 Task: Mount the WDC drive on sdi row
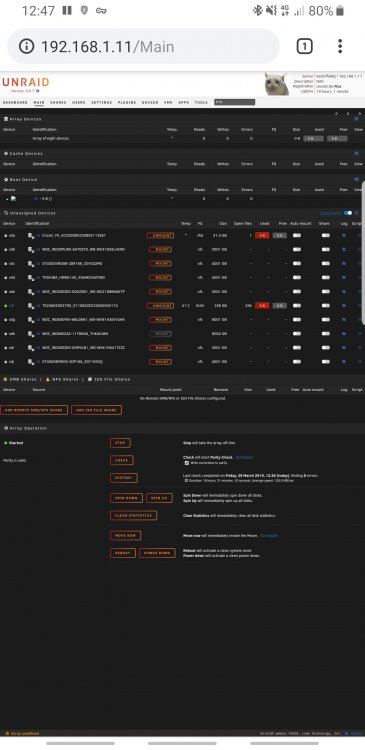tap(160, 348)
